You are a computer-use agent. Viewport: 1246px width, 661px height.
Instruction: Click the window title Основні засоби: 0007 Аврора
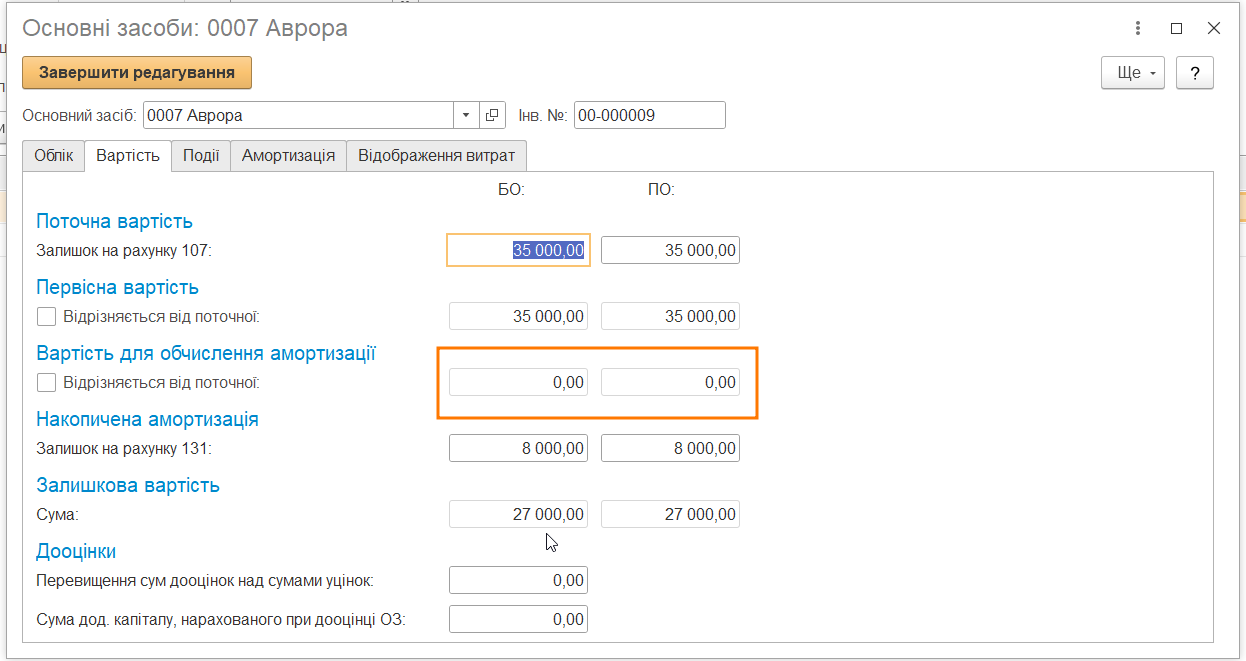tap(185, 28)
